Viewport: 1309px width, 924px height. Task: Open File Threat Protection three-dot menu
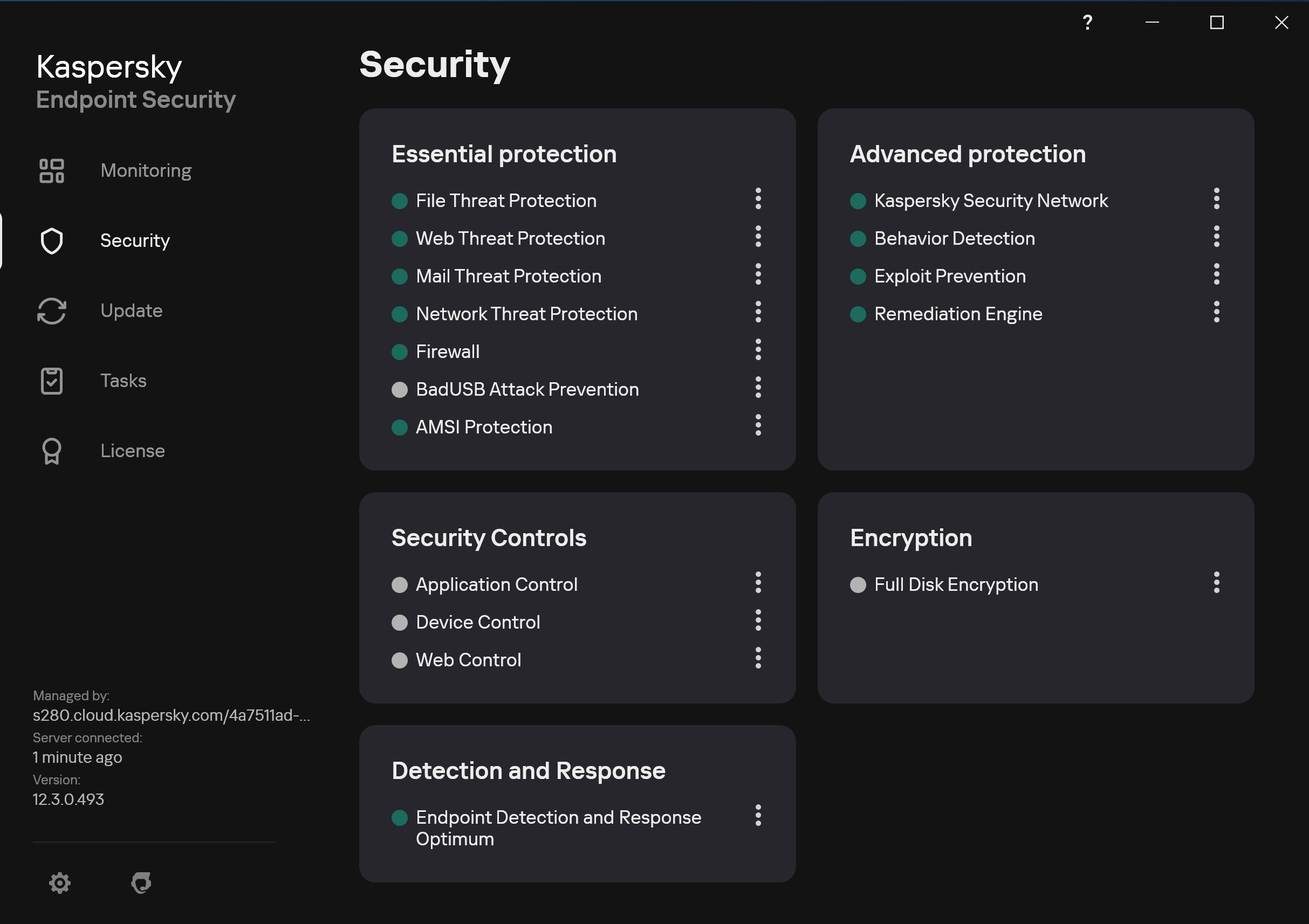758,198
